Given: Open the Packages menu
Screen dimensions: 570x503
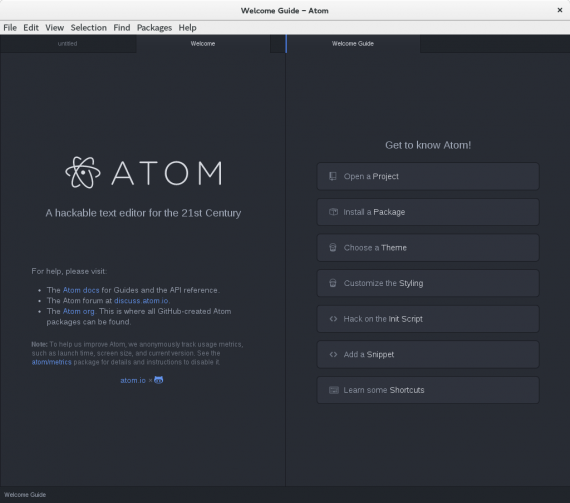Looking at the screenshot, I should click(154, 28).
